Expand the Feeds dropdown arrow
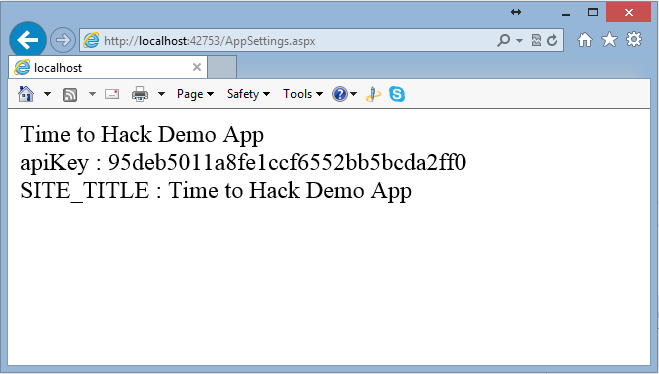Viewport: 659px width, 374px height. 92,94
